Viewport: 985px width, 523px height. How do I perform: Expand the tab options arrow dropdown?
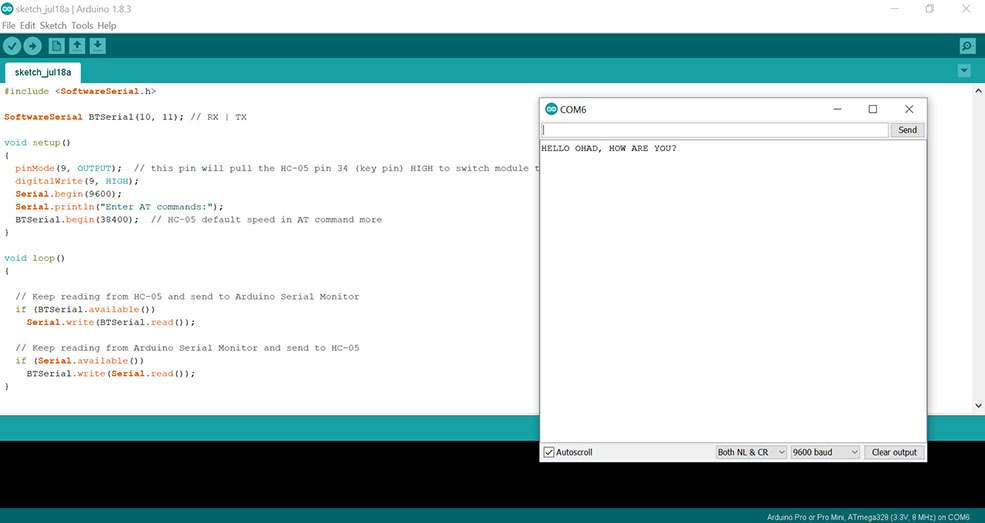pos(964,71)
